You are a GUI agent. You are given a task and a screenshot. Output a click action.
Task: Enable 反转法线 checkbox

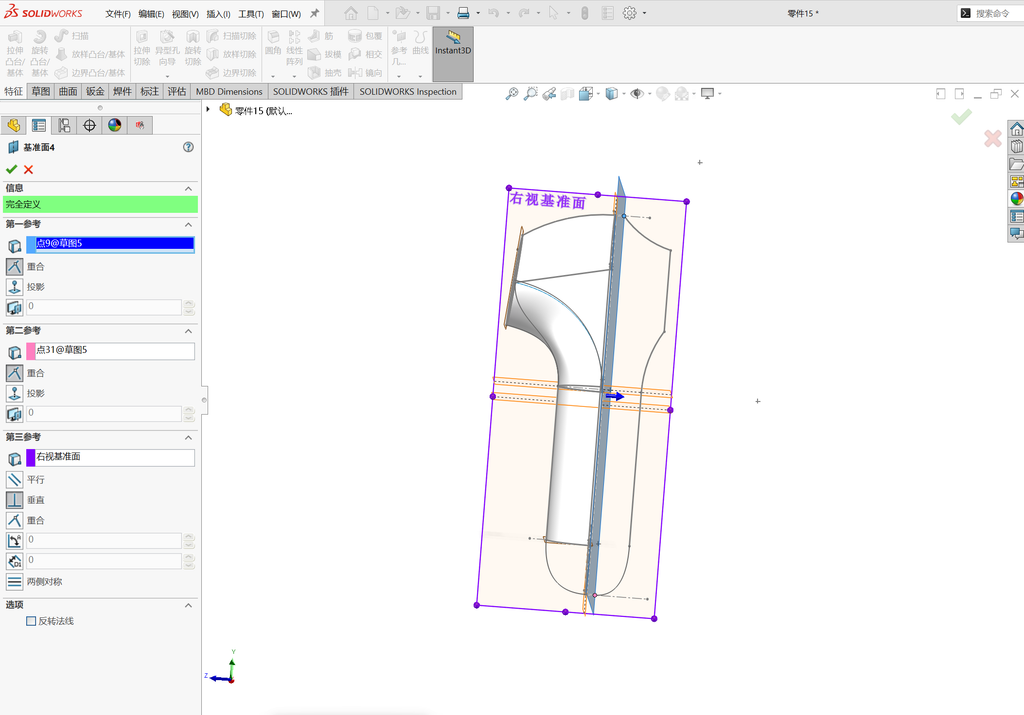pos(31,621)
